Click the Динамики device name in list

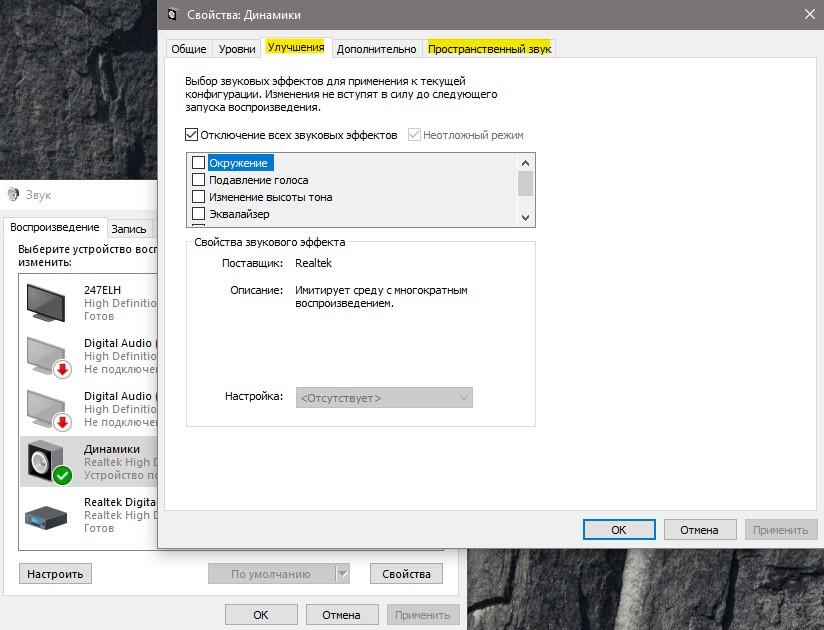tap(112, 449)
